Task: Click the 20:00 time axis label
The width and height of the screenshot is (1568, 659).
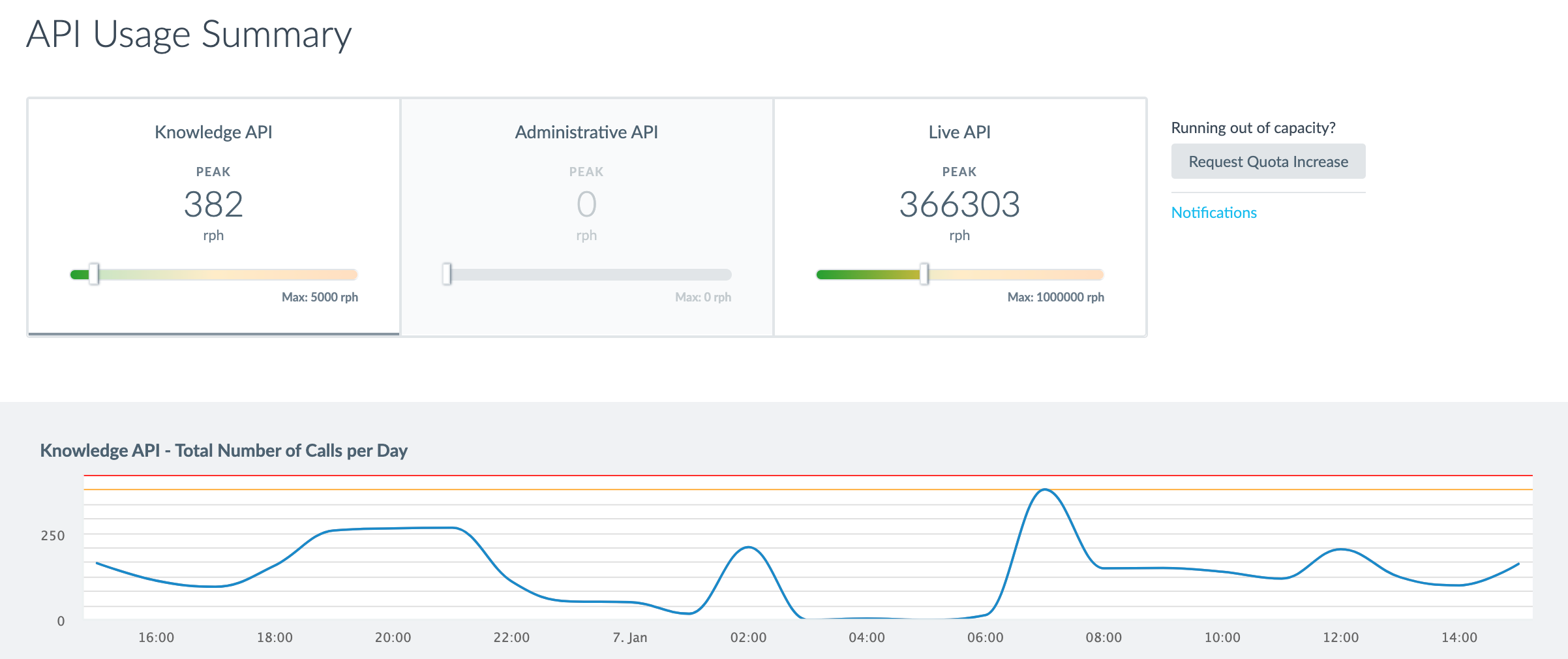Action: point(393,637)
